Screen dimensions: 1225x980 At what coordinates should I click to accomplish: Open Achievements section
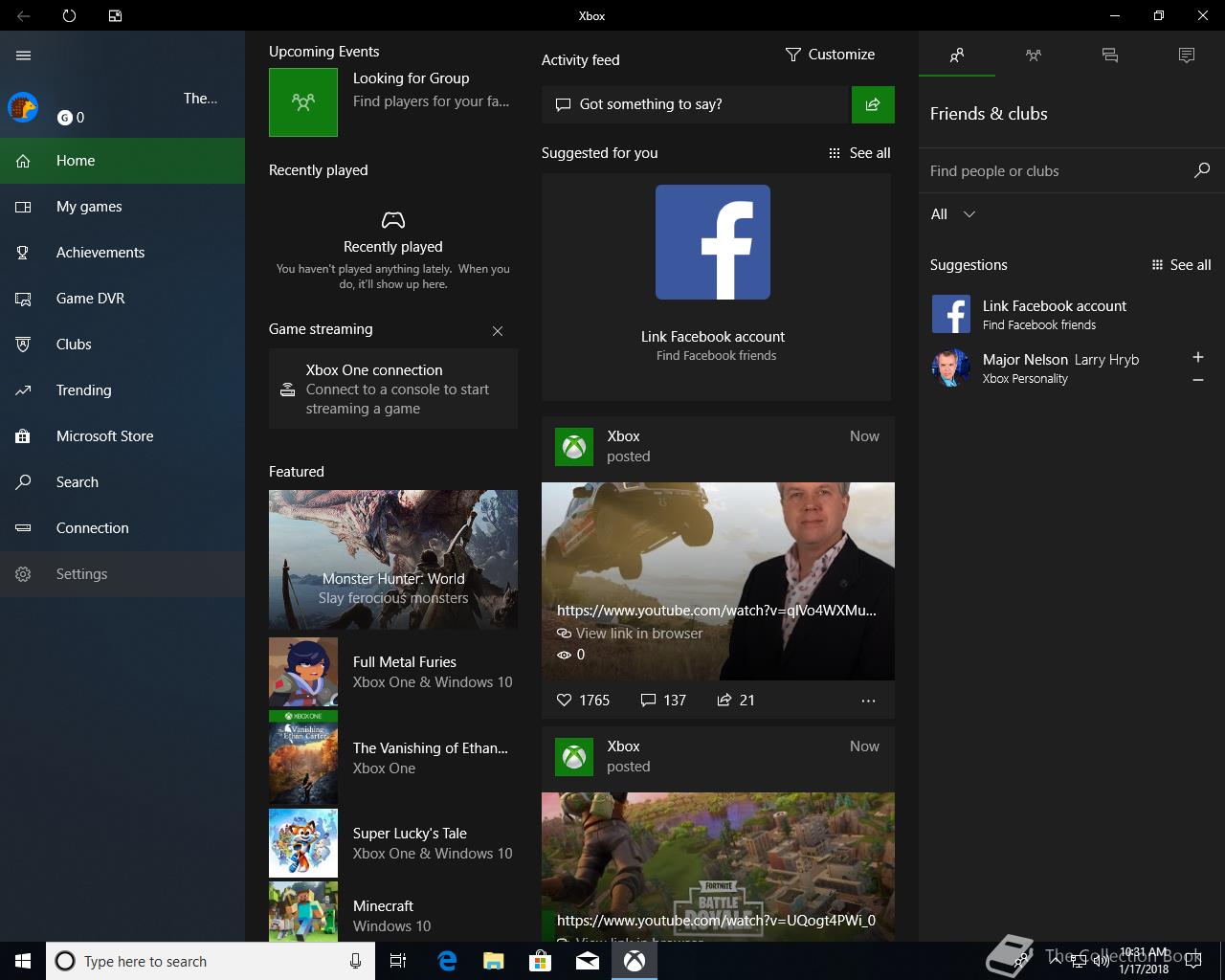pos(122,253)
